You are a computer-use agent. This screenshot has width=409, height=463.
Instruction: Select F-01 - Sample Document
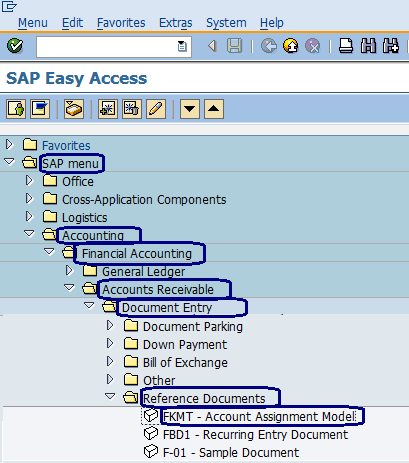point(231,453)
